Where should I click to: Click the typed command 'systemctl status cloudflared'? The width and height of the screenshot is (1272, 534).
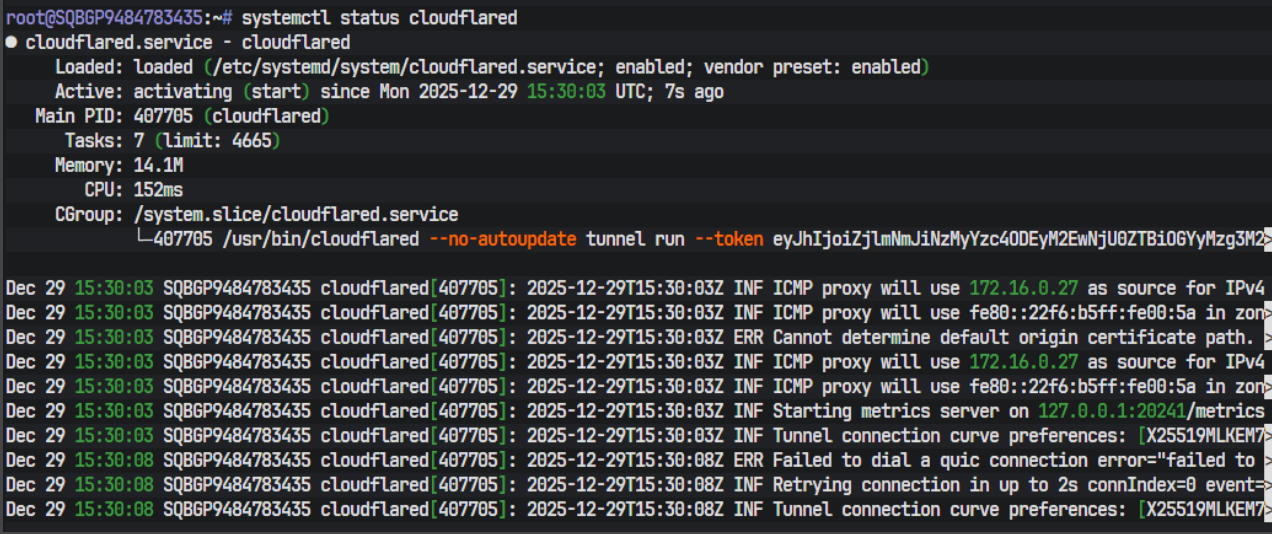tap(380, 18)
